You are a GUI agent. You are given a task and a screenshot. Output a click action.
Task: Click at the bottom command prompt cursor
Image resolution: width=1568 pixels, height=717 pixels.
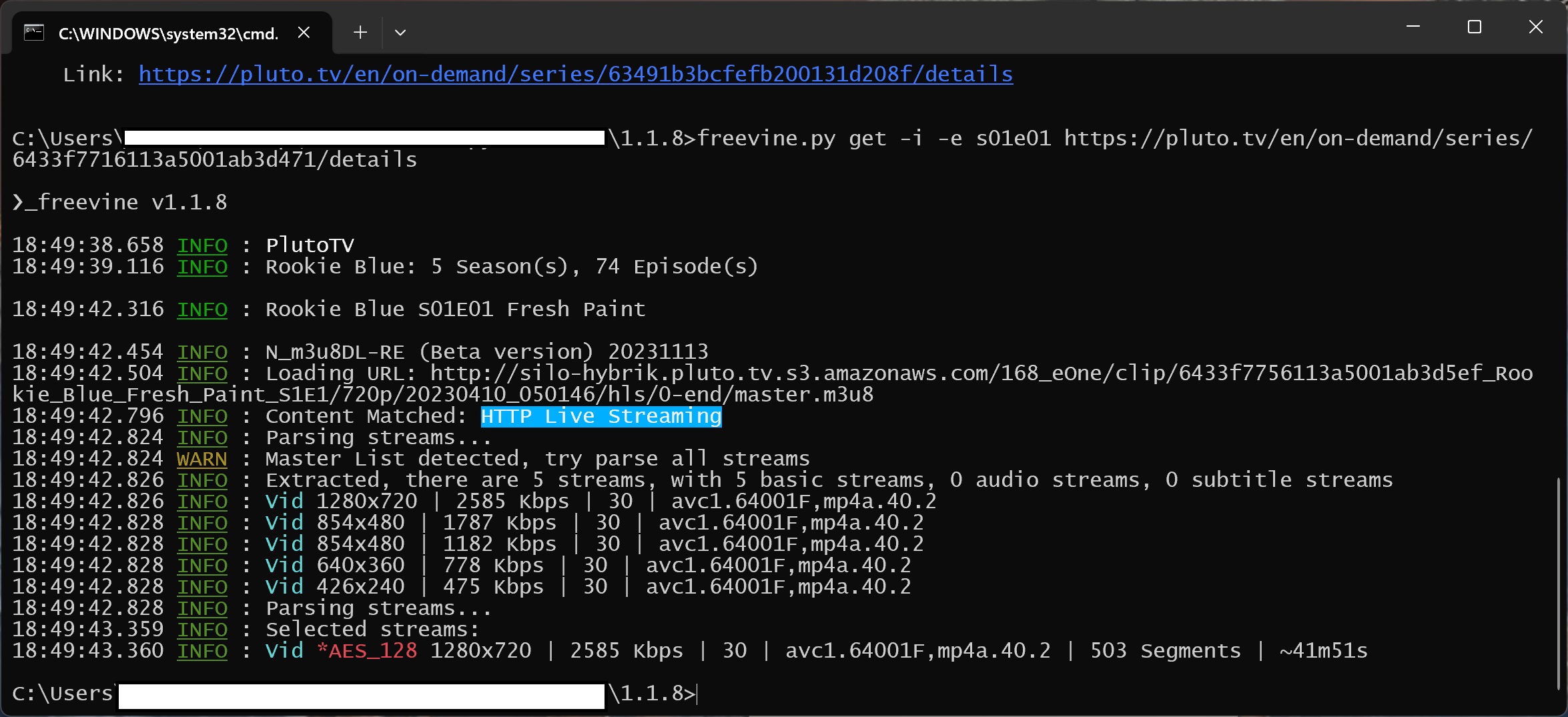(697, 694)
